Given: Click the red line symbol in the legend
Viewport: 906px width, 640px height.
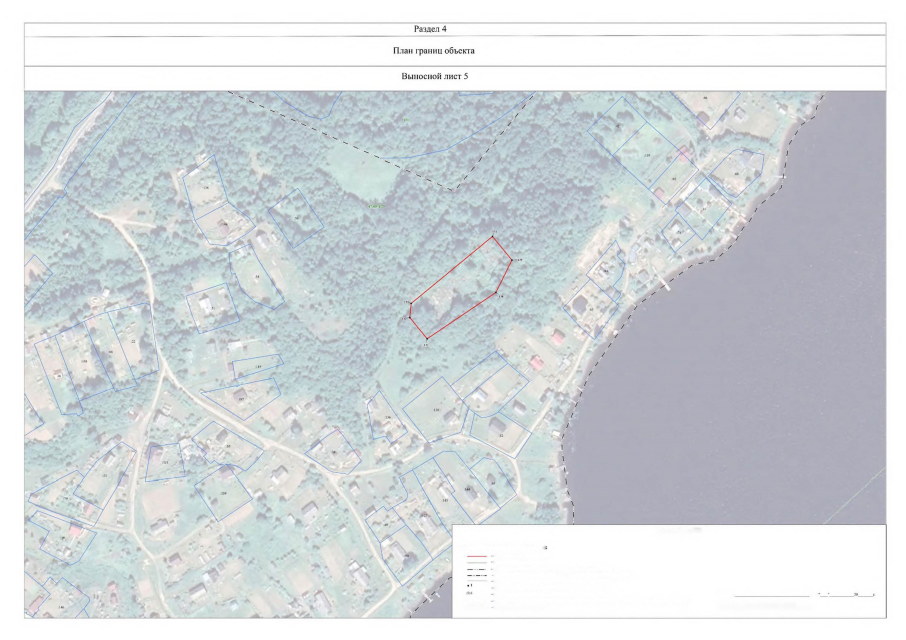Looking at the screenshot, I should (x=476, y=555).
